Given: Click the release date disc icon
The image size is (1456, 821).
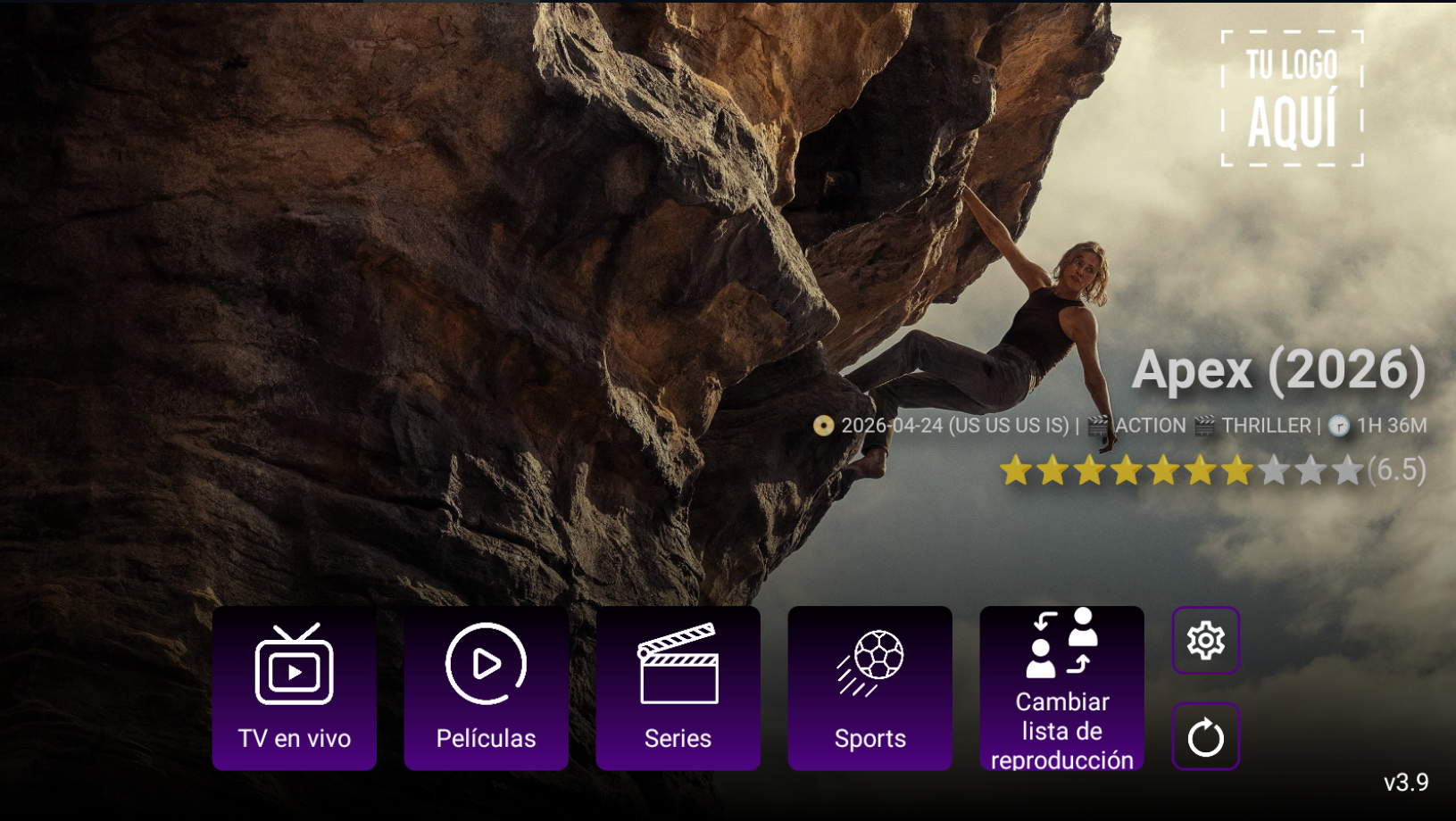Looking at the screenshot, I should click(823, 426).
